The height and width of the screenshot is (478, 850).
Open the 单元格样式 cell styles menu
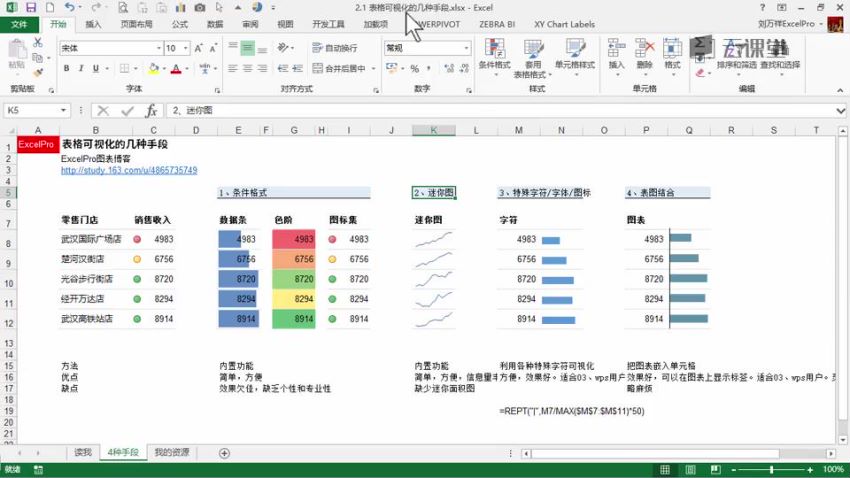(x=575, y=57)
